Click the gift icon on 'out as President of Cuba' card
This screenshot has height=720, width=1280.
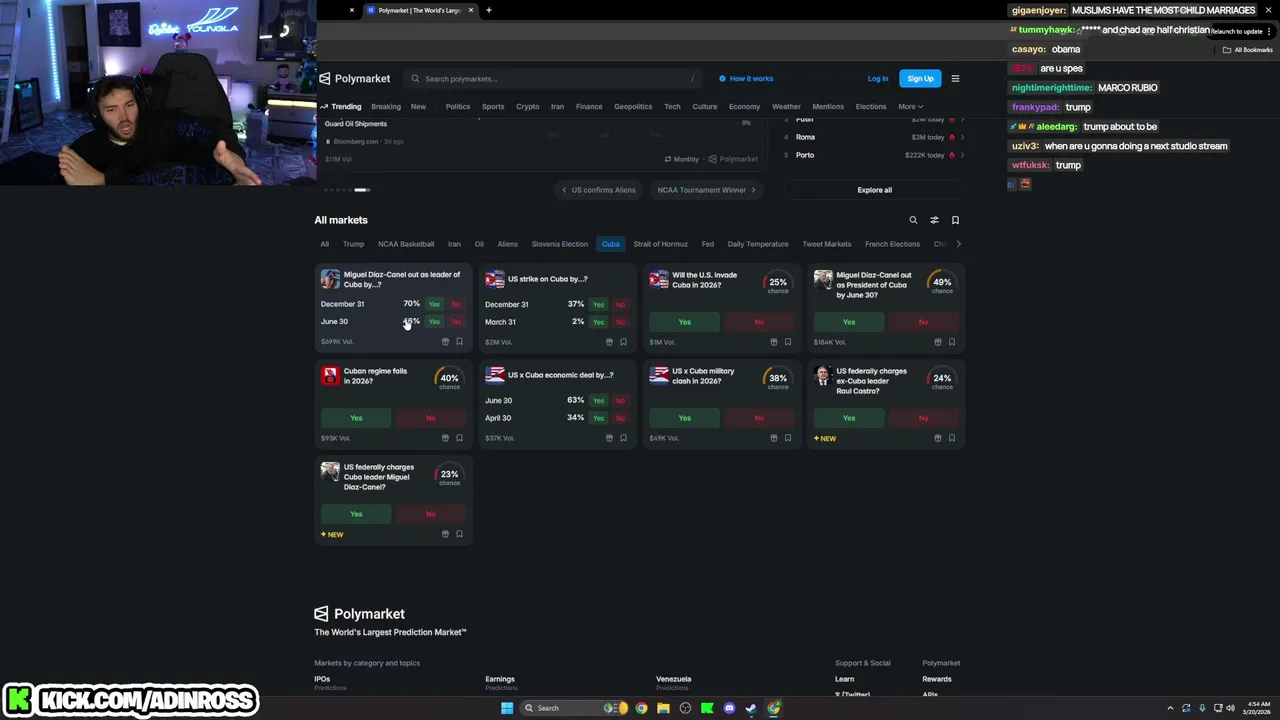tap(937, 342)
